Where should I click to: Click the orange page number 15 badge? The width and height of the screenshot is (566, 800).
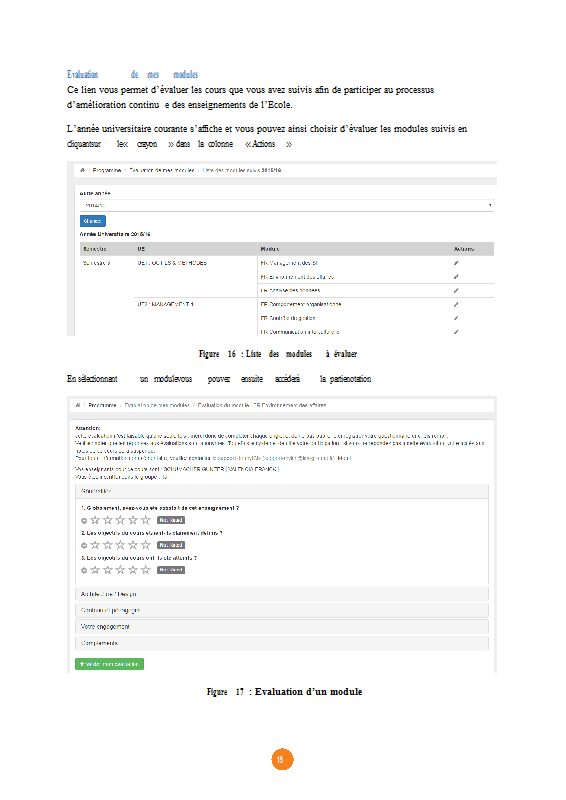click(282, 759)
